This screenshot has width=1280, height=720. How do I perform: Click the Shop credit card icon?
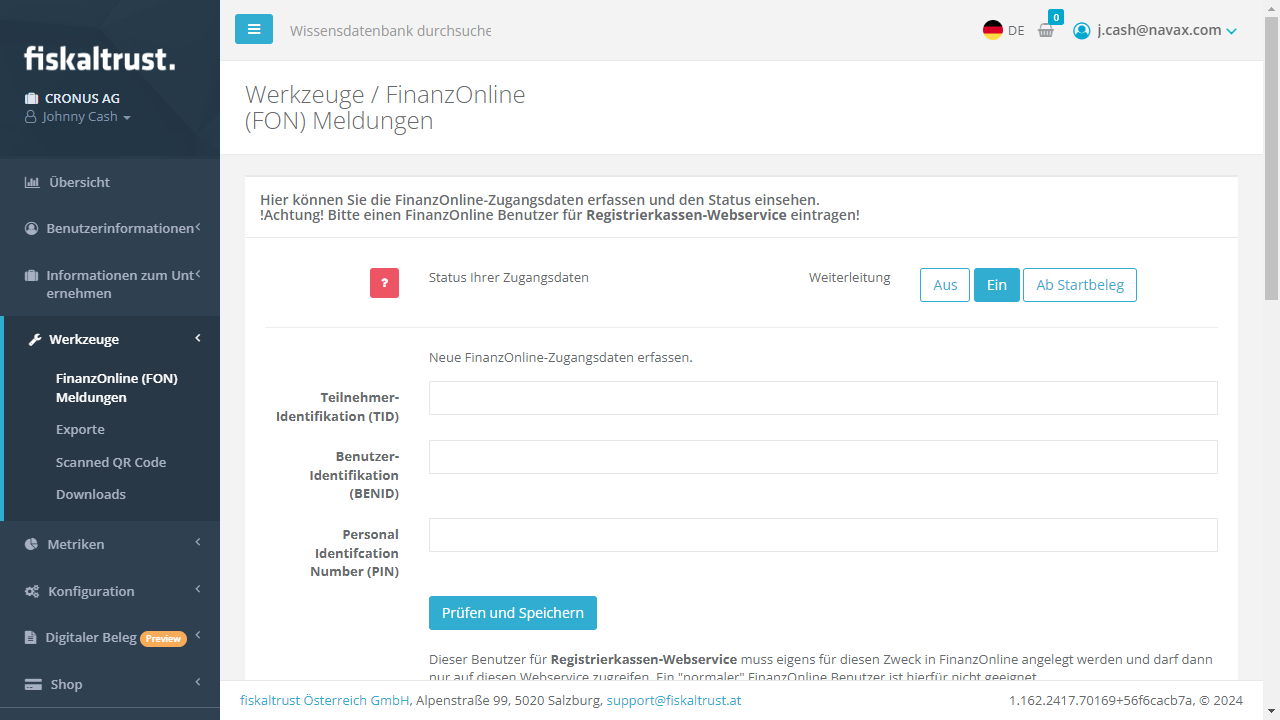(x=33, y=685)
